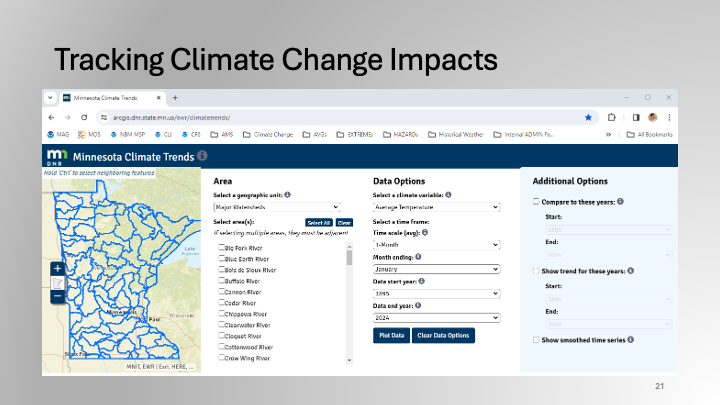Click the Clear areas button

344,223
